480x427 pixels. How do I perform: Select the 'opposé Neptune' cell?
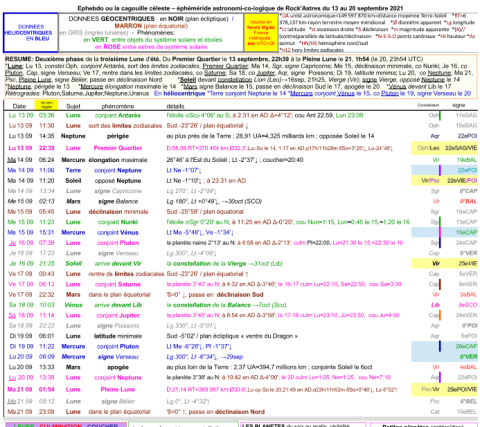point(118,181)
